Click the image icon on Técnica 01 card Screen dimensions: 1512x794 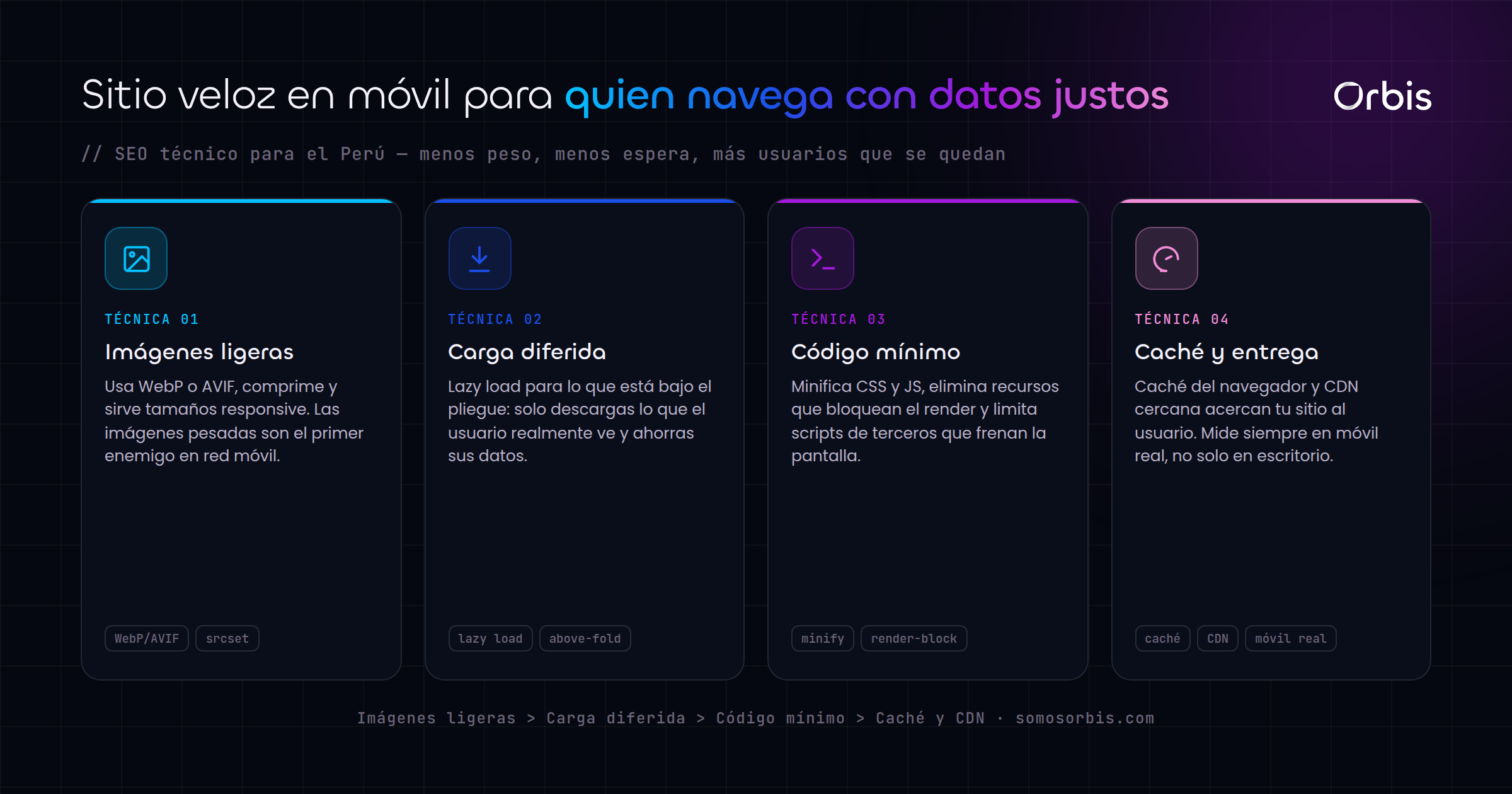coord(136,258)
